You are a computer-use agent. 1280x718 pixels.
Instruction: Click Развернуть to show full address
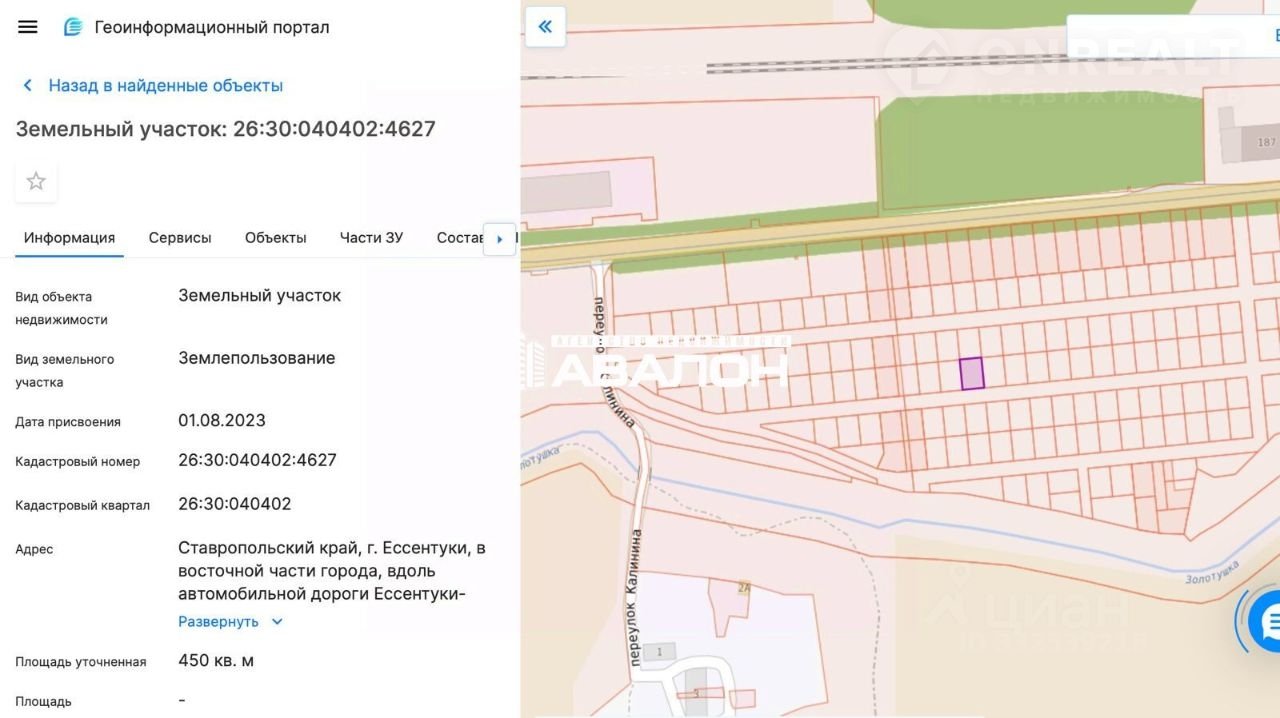tap(218, 622)
